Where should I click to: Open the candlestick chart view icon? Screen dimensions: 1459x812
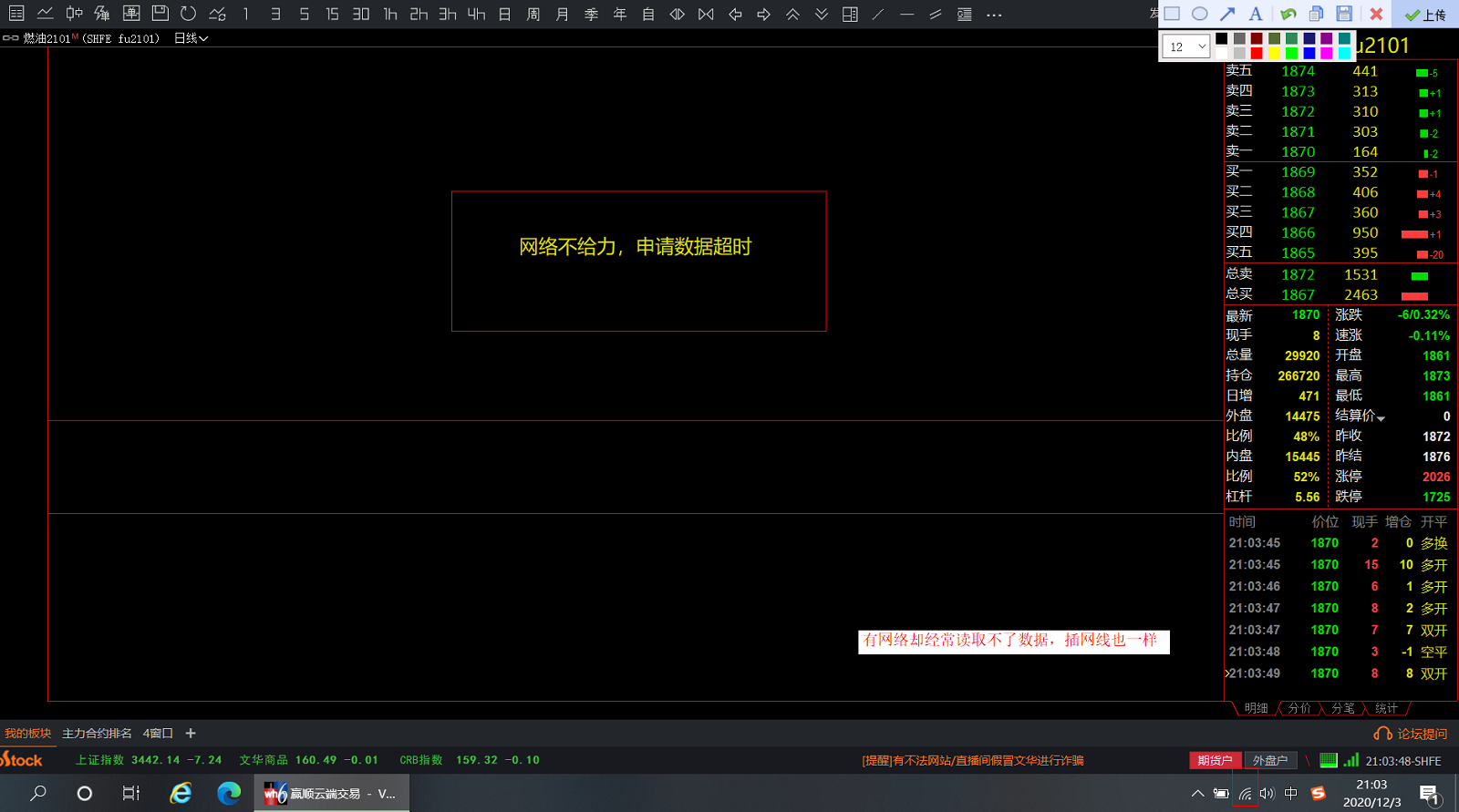click(74, 14)
